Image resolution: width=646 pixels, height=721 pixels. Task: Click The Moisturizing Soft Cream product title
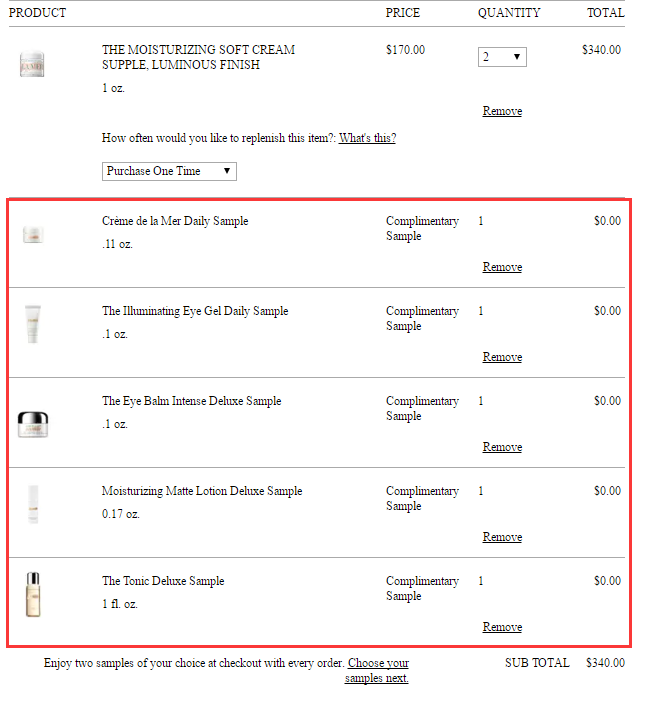click(x=198, y=57)
